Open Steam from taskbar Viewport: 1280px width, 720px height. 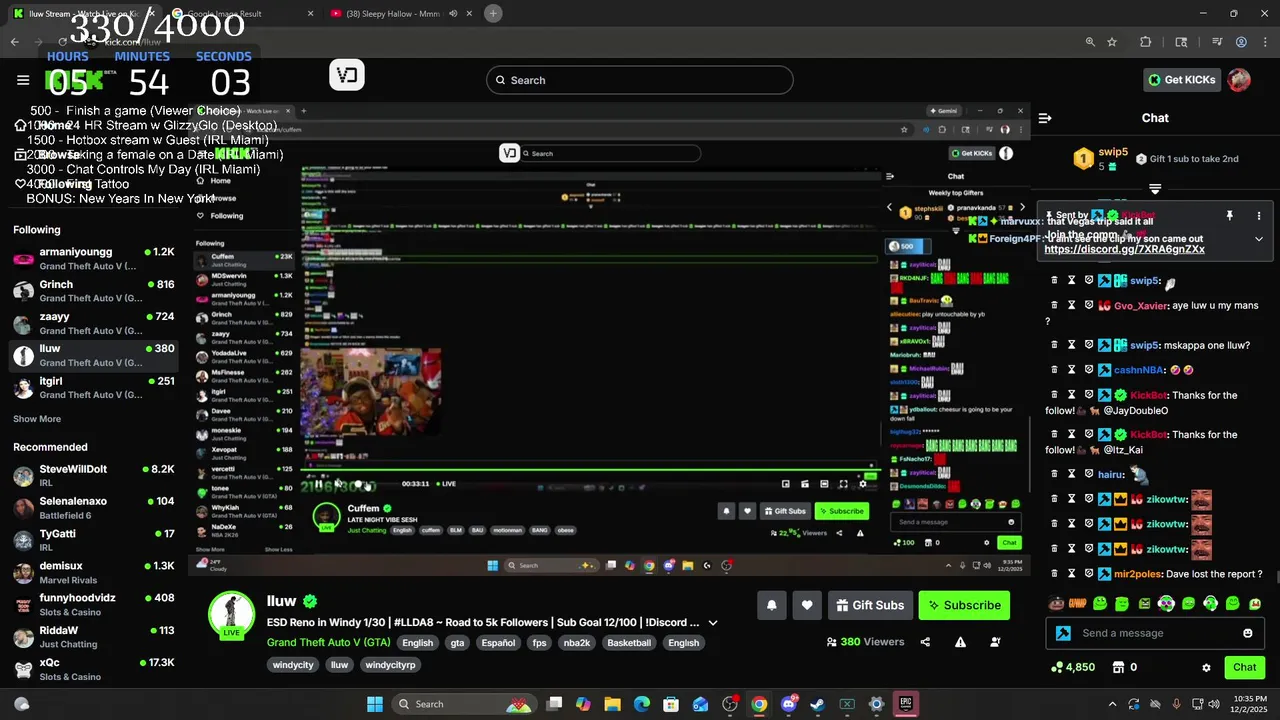tap(818, 704)
